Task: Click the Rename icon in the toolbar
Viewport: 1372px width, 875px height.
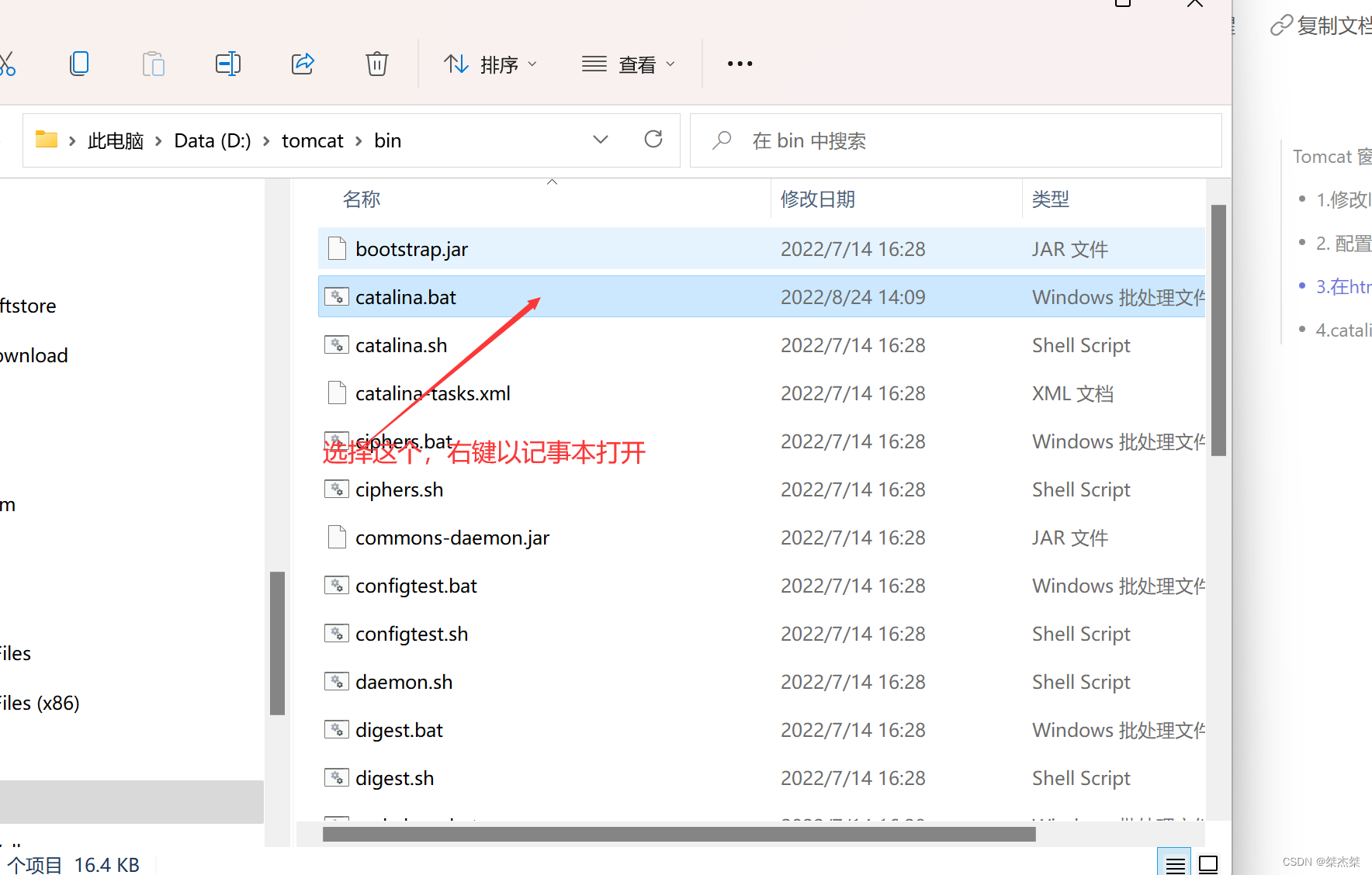Action: click(x=228, y=64)
